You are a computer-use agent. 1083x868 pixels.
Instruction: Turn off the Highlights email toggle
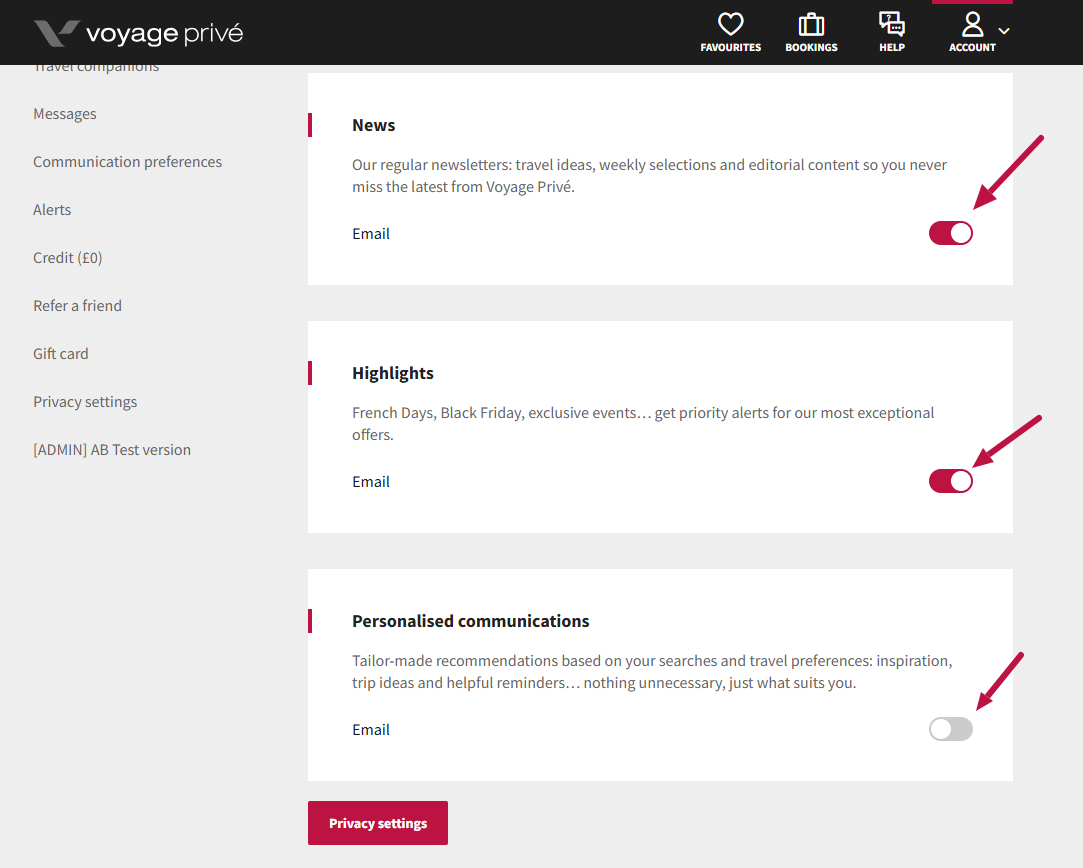click(950, 481)
